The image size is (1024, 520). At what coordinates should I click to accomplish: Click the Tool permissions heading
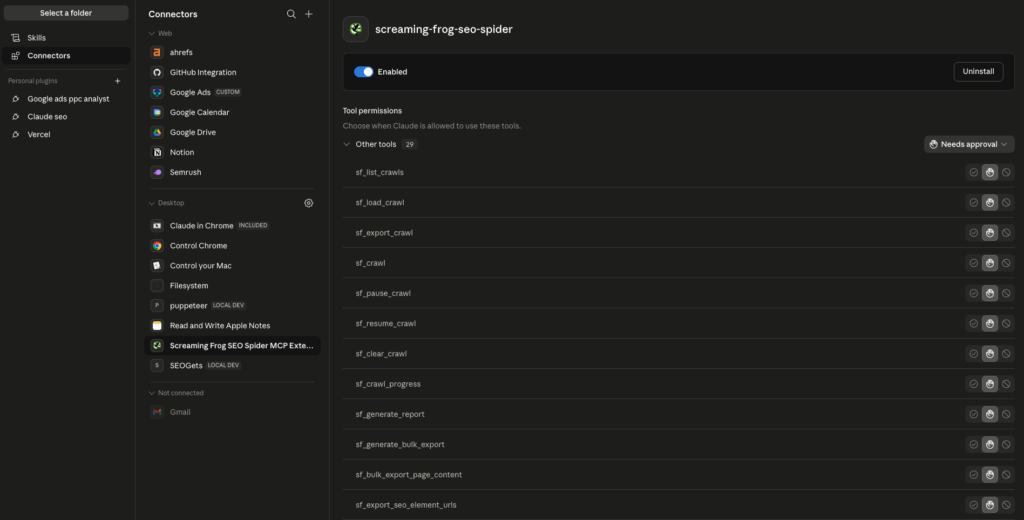(x=372, y=111)
